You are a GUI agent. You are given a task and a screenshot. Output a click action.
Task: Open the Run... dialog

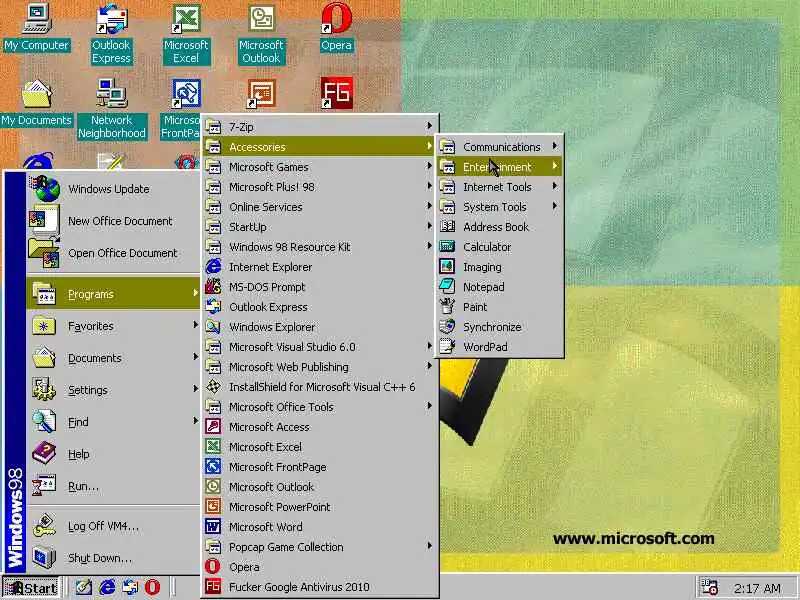pos(113,486)
